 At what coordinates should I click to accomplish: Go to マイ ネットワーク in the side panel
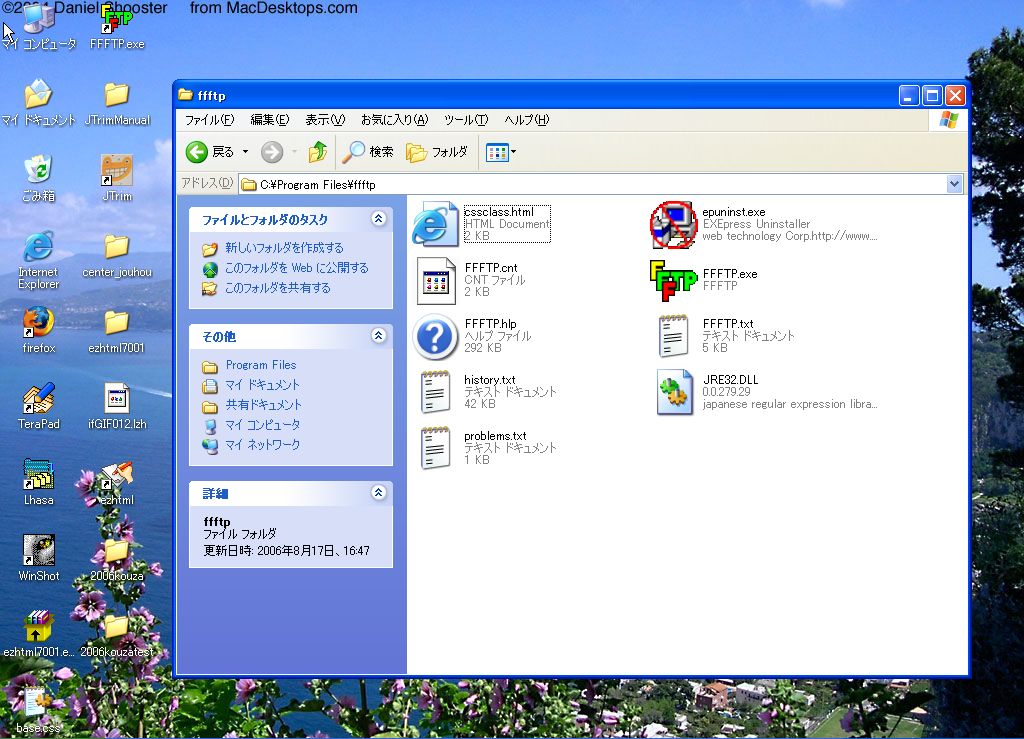(263, 445)
